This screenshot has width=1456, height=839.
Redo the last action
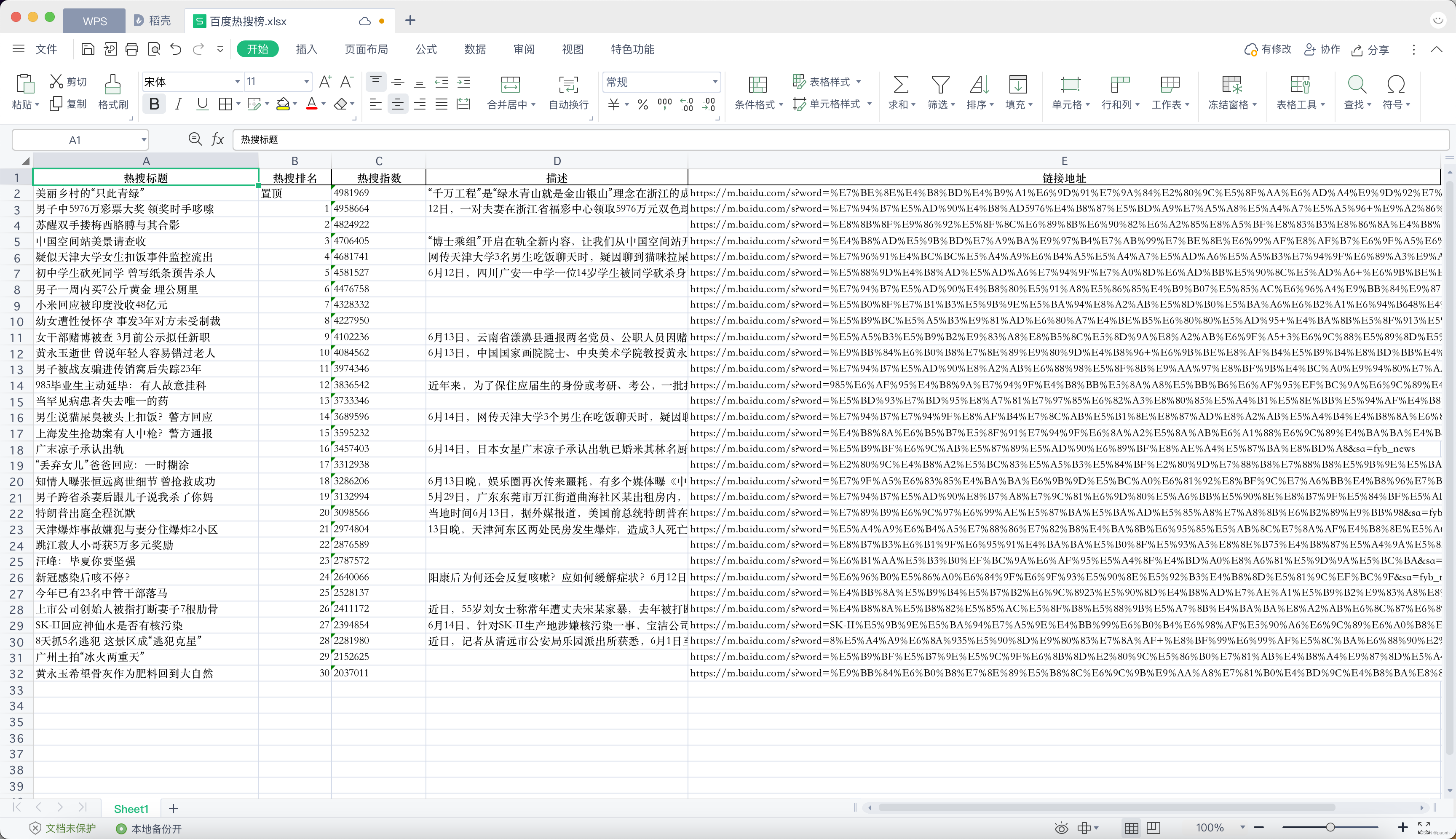pyautogui.click(x=198, y=49)
